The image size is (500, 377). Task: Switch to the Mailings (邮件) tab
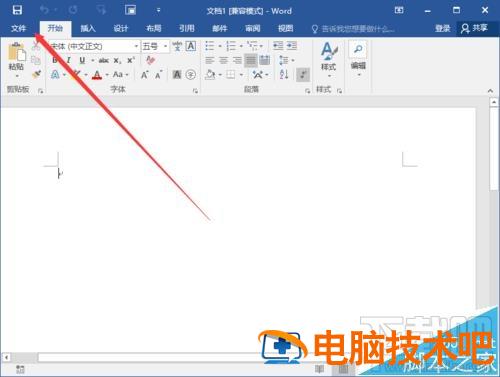tap(220, 29)
